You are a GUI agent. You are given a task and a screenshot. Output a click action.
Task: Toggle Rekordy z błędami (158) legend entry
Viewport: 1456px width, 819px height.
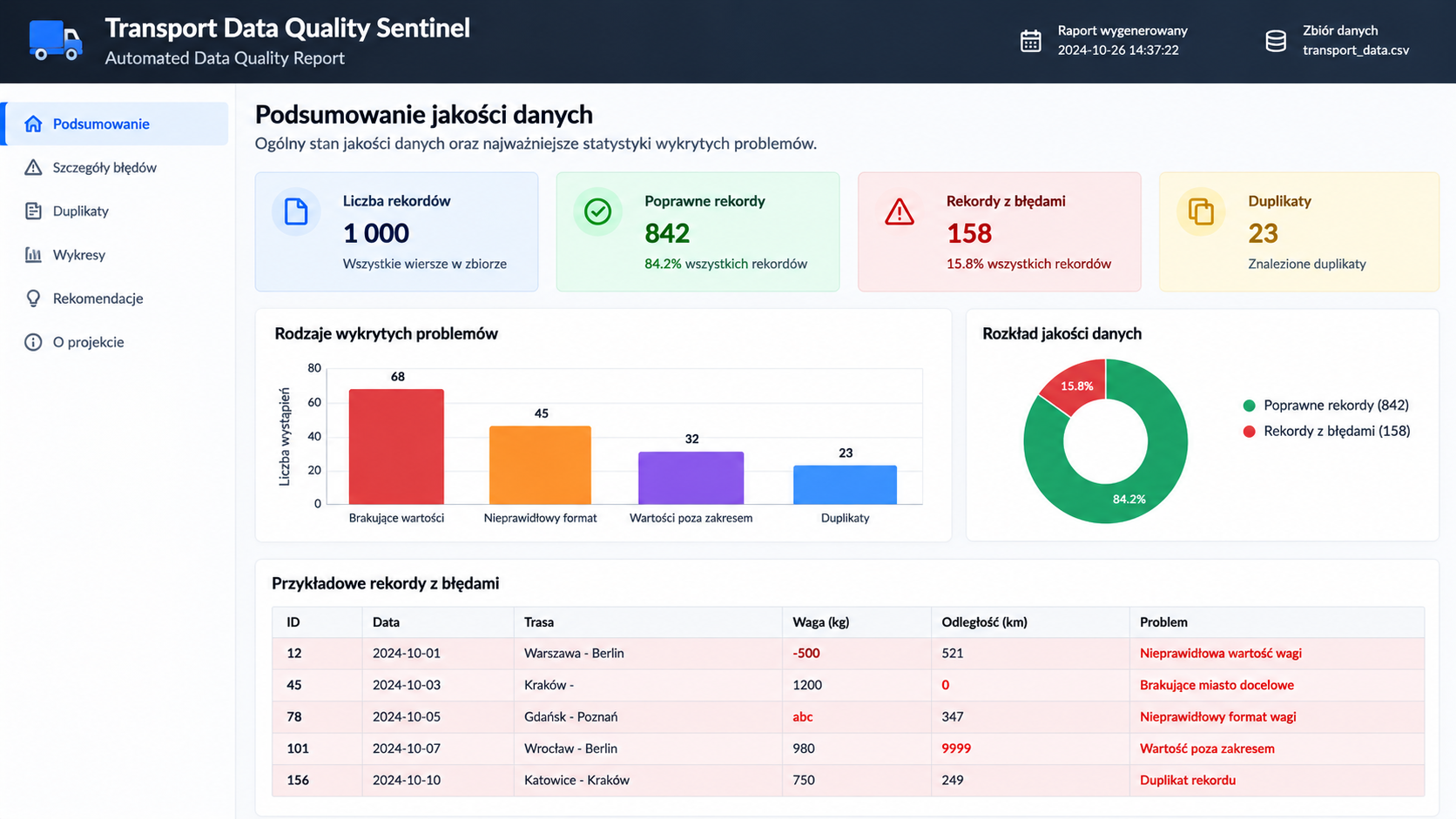click(x=1326, y=431)
